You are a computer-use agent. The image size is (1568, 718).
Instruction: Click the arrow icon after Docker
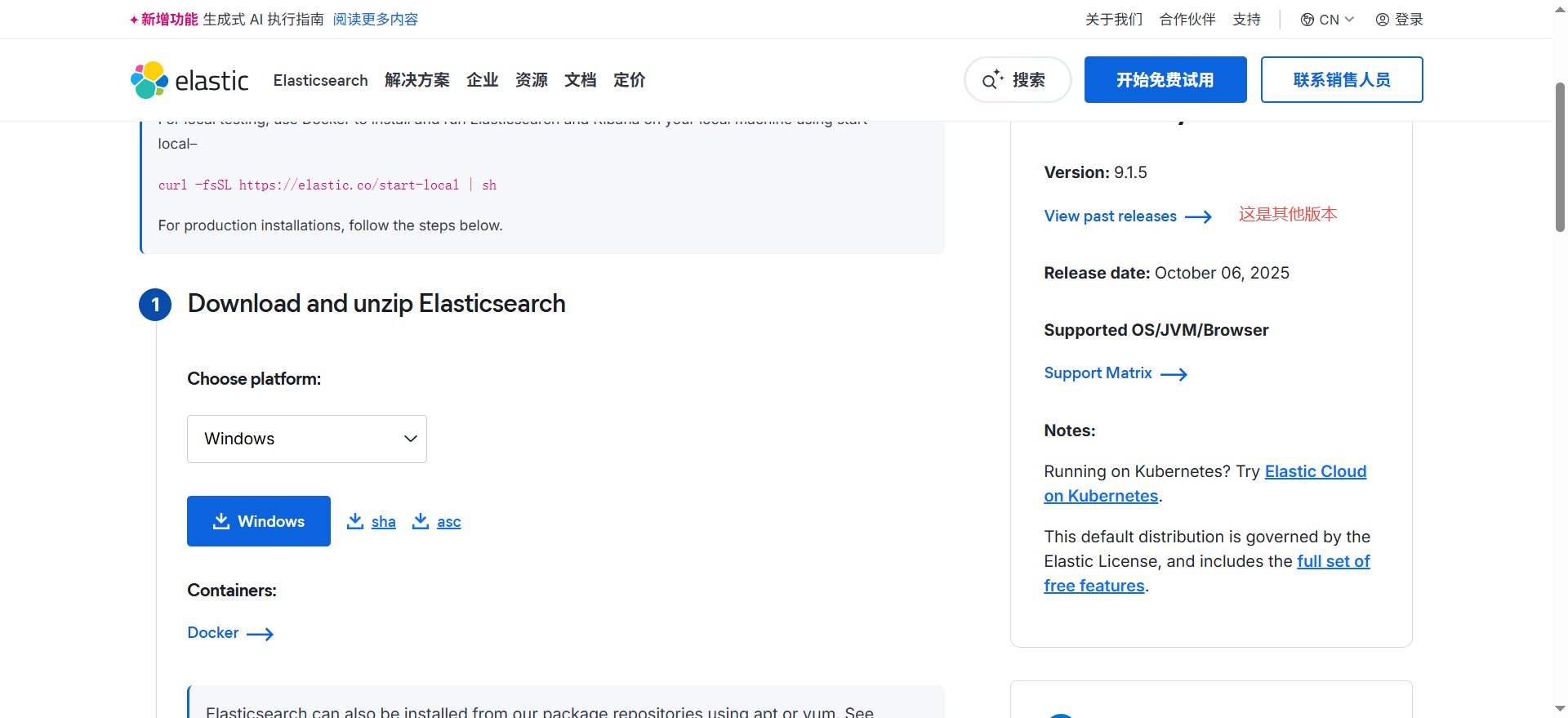point(260,634)
